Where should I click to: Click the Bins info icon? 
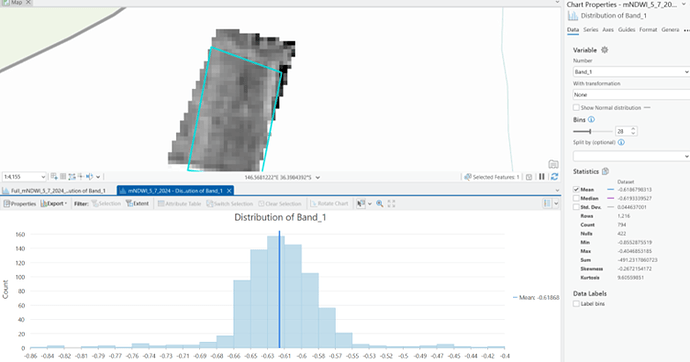[x=591, y=120]
